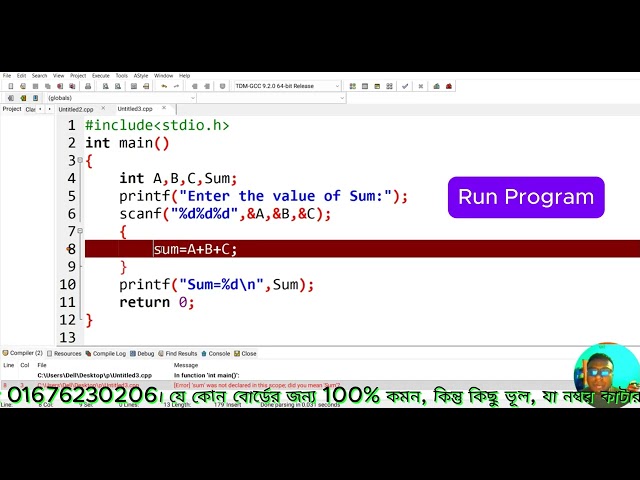Viewport: 640px width, 480px height.
Task: Open the Debug bottom tab
Action: 142,353
